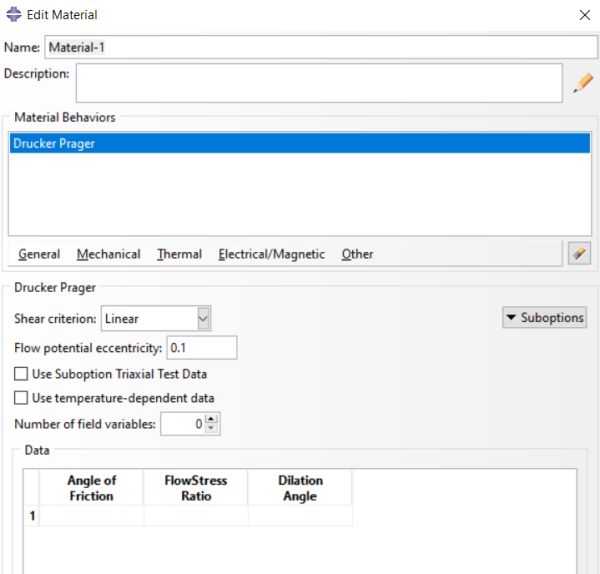Click the material Name input field
This screenshot has height=574, width=600.
(x=320, y=47)
